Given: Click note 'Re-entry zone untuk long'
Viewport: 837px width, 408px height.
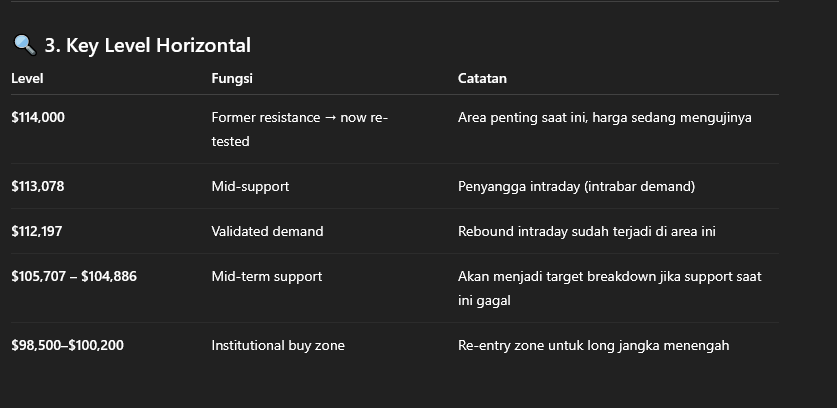Looking at the screenshot, I should coord(537,346).
